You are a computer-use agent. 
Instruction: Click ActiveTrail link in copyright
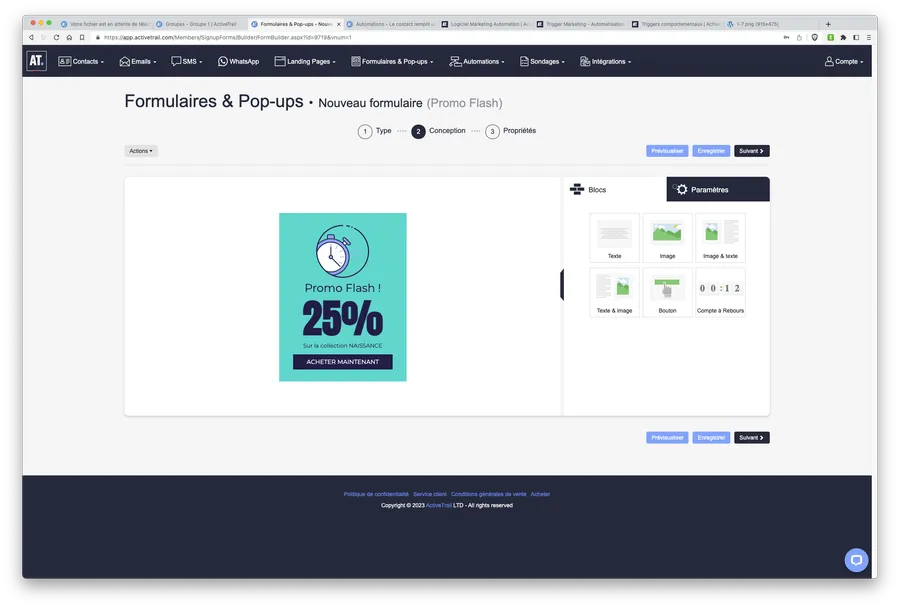coord(439,505)
